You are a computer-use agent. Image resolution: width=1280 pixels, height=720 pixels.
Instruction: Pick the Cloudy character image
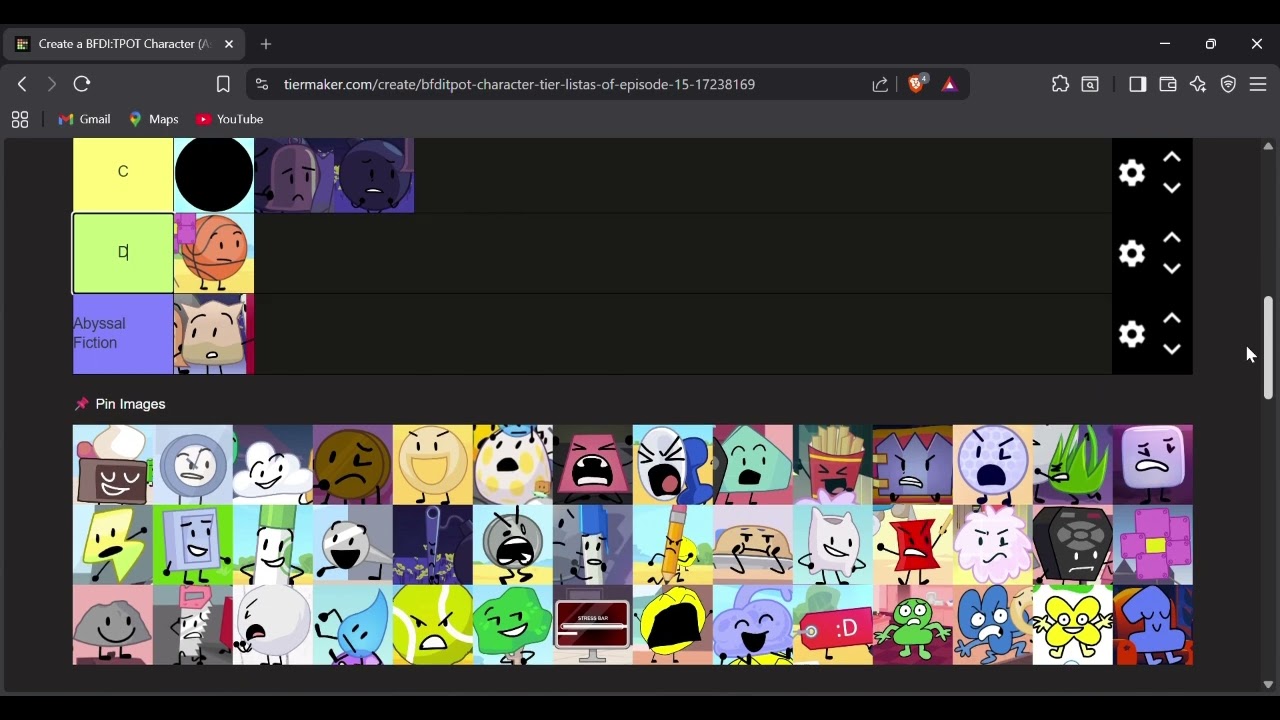(273, 465)
